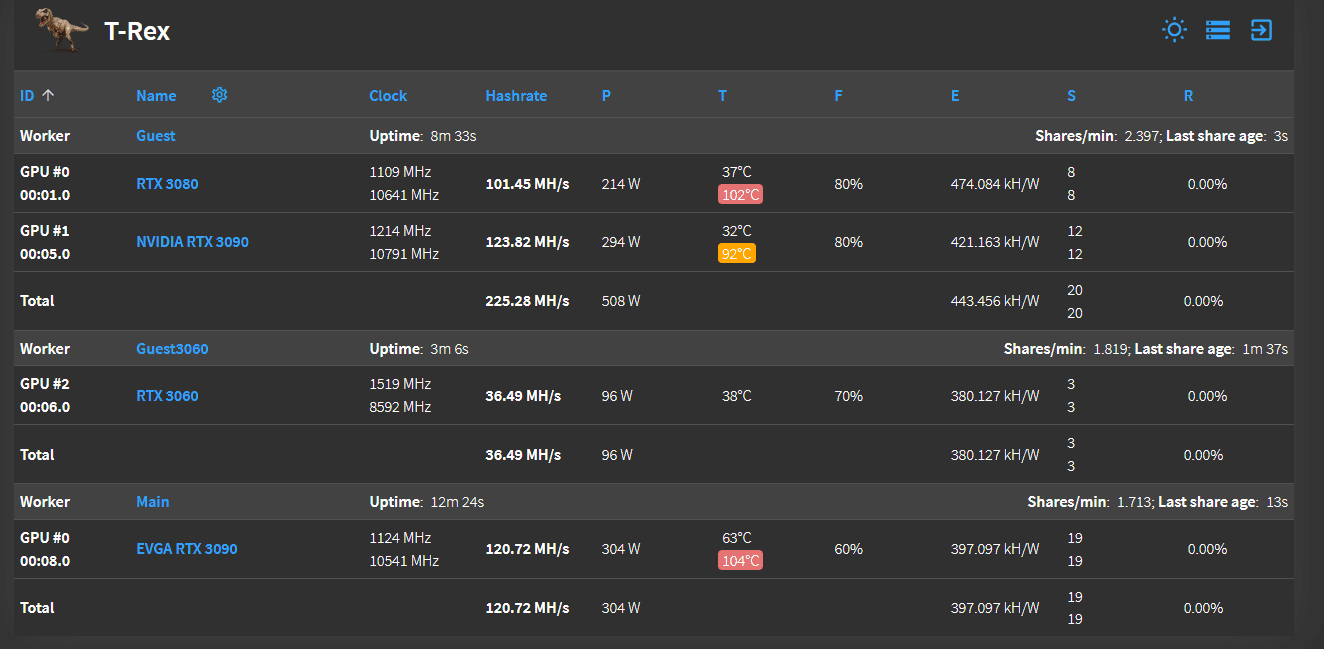This screenshot has width=1324, height=649.
Task: Select the 38°C temperature reading
Action: click(737, 396)
